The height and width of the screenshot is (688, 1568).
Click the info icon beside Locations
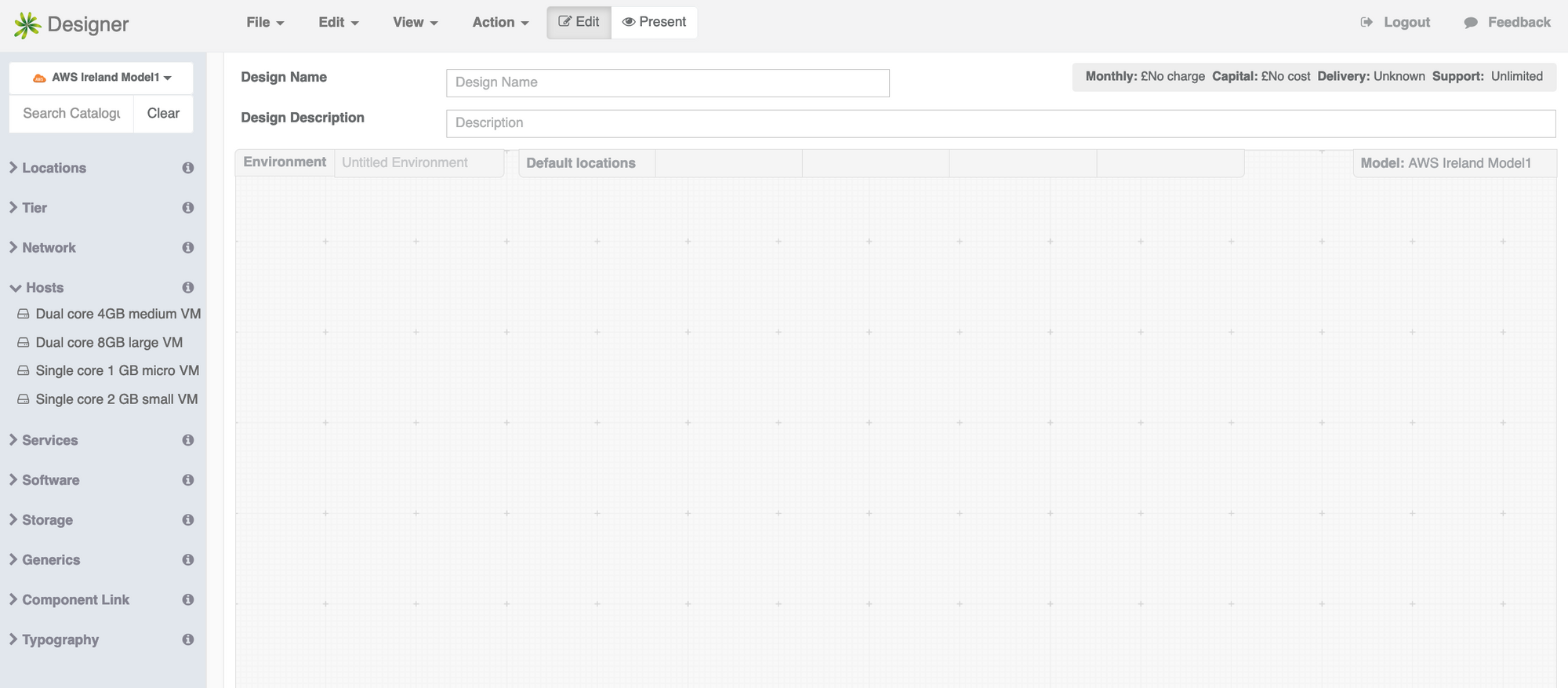(x=188, y=168)
